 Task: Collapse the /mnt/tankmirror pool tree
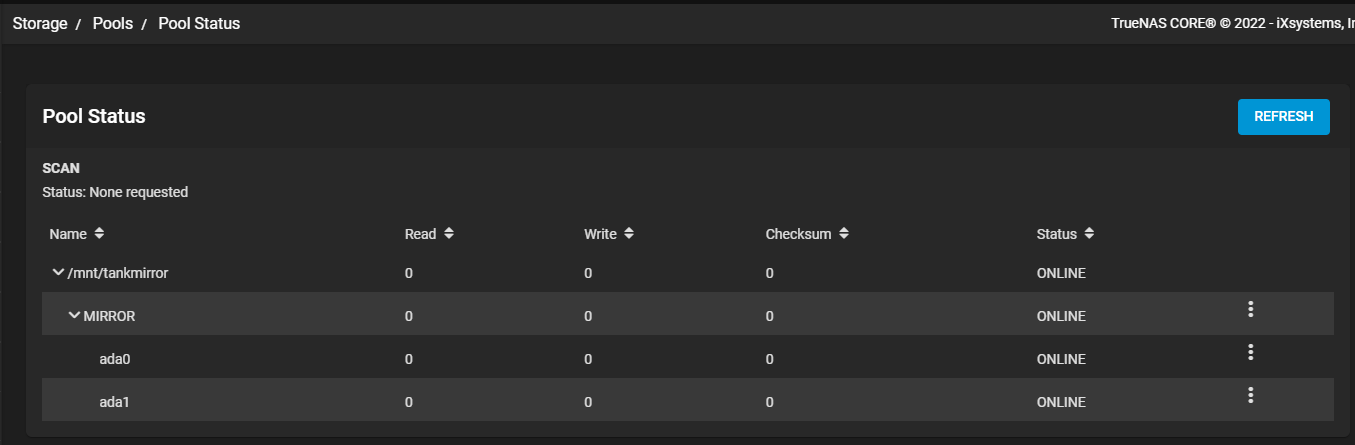[x=58, y=273]
